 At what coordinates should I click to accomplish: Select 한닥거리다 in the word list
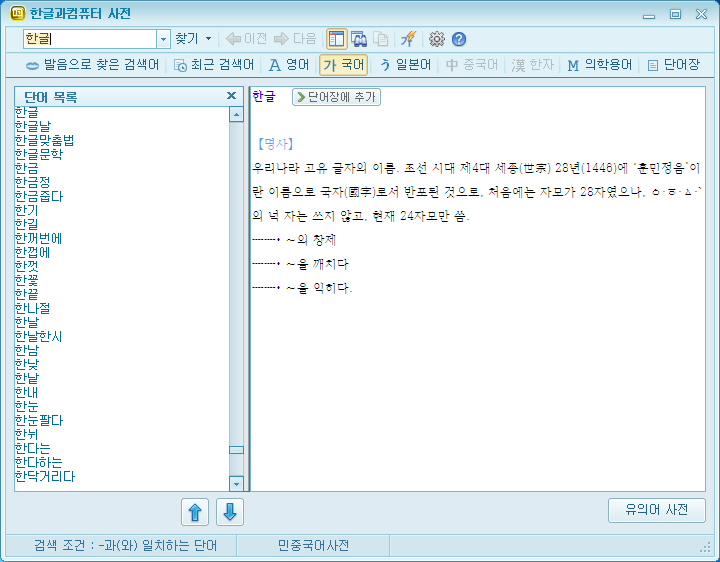point(45,476)
